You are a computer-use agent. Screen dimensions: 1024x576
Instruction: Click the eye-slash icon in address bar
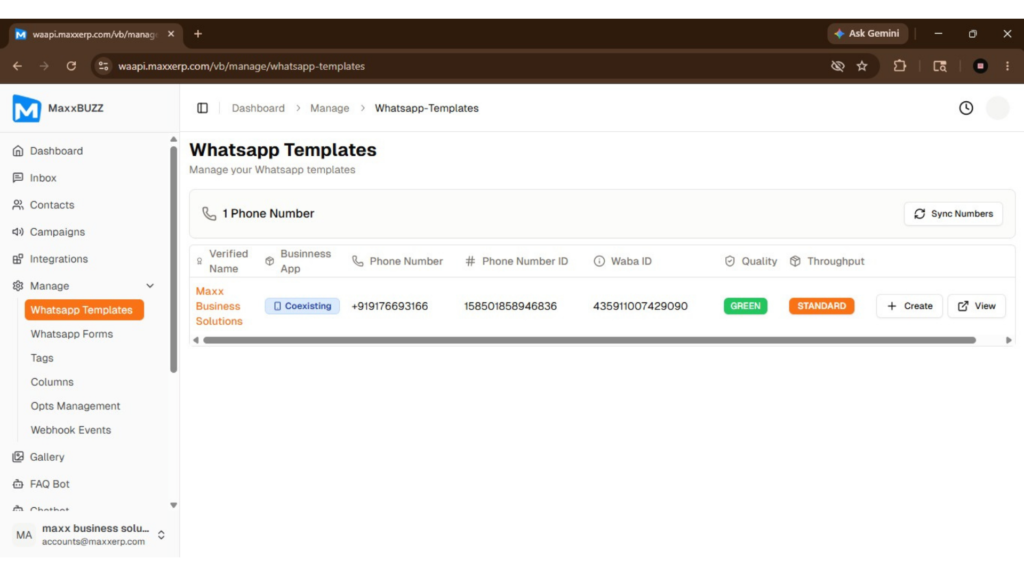[837, 66]
